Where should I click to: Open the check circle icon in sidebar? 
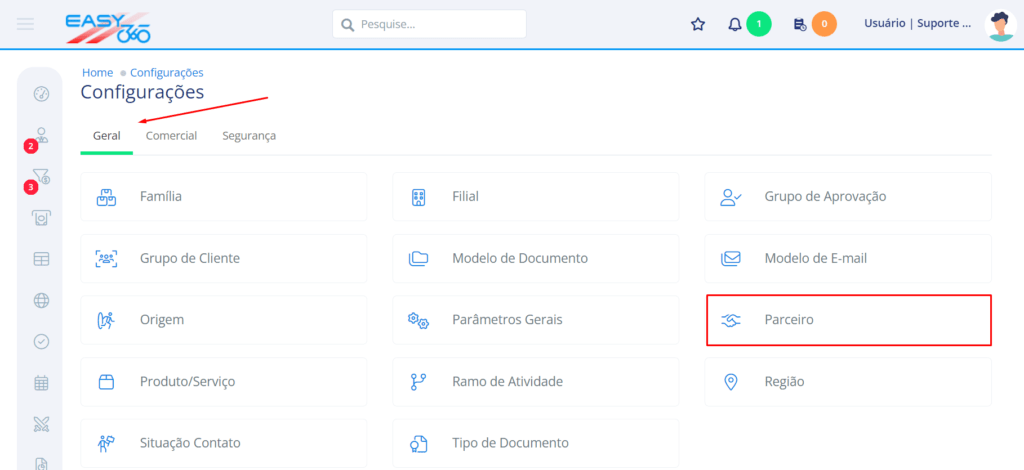pos(41,341)
